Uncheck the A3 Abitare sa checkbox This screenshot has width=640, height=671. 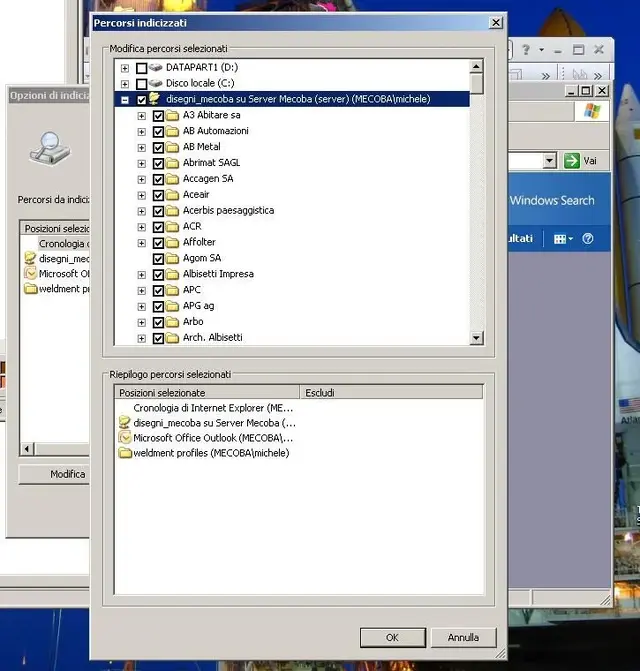click(158, 116)
